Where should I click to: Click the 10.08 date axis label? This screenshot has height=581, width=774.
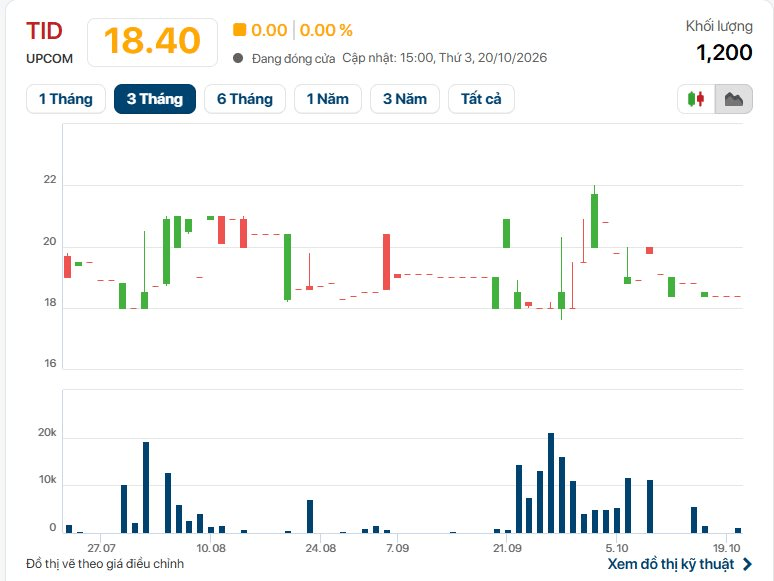click(x=211, y=548)
